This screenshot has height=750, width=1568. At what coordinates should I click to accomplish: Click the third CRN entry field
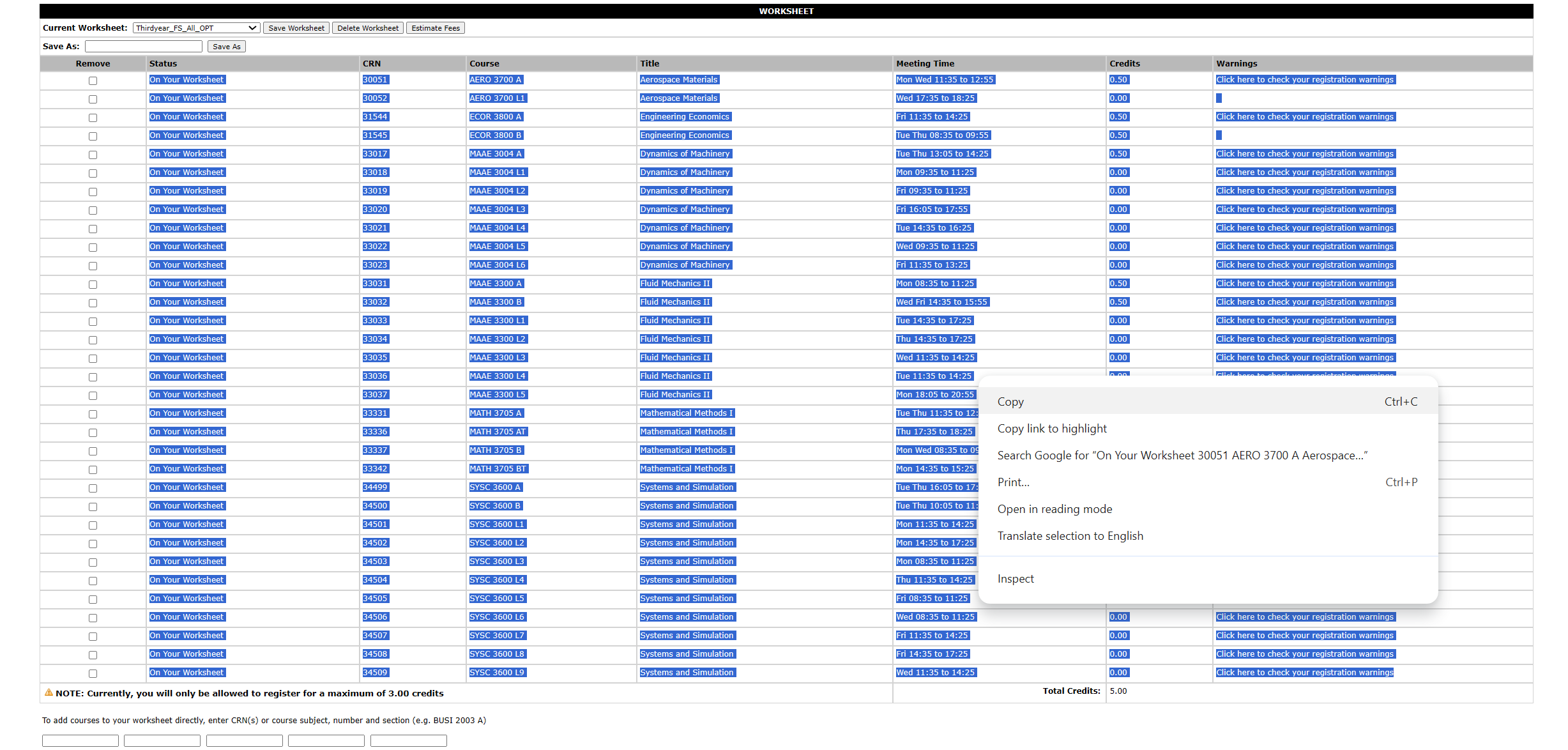(245, 740)
